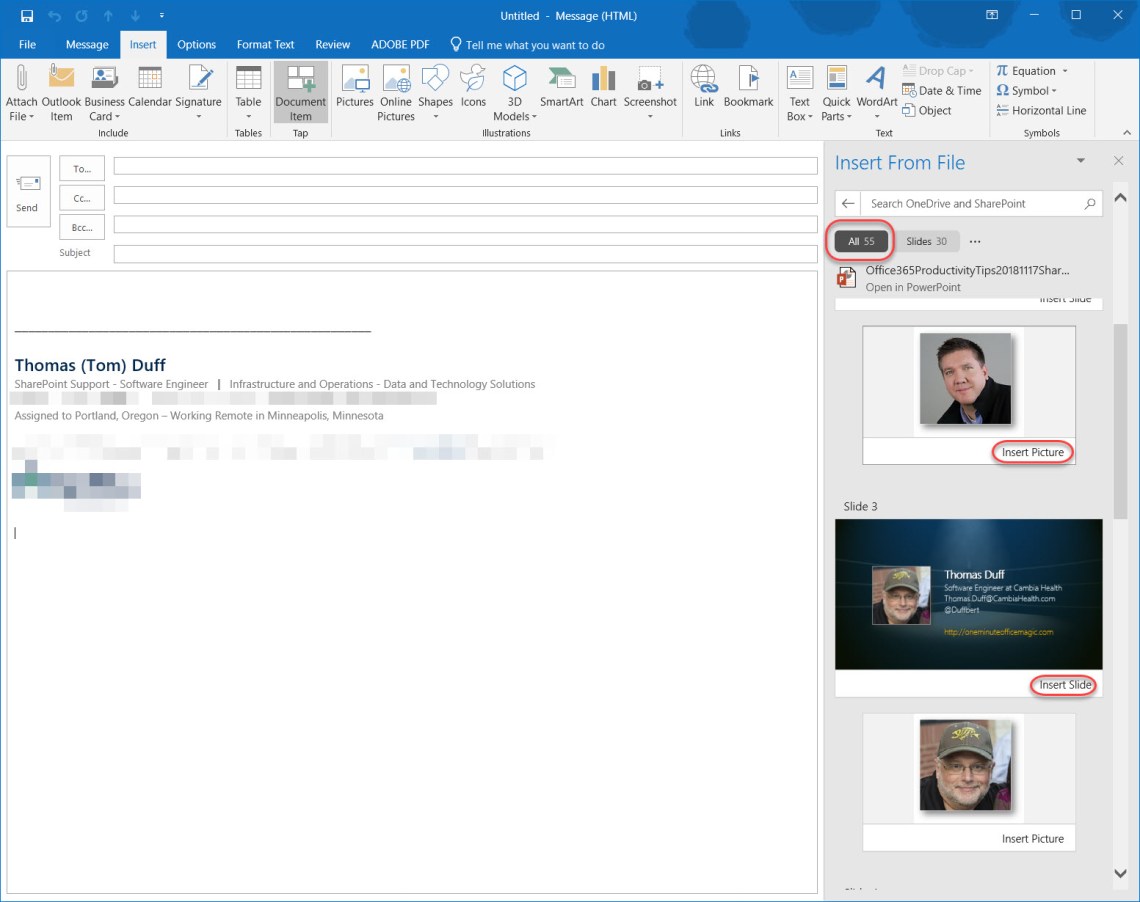1140x902 pixels.
Task: Select the SmartArt icon in ribbon
Action: pyautogui.click(x=561, y=80)
